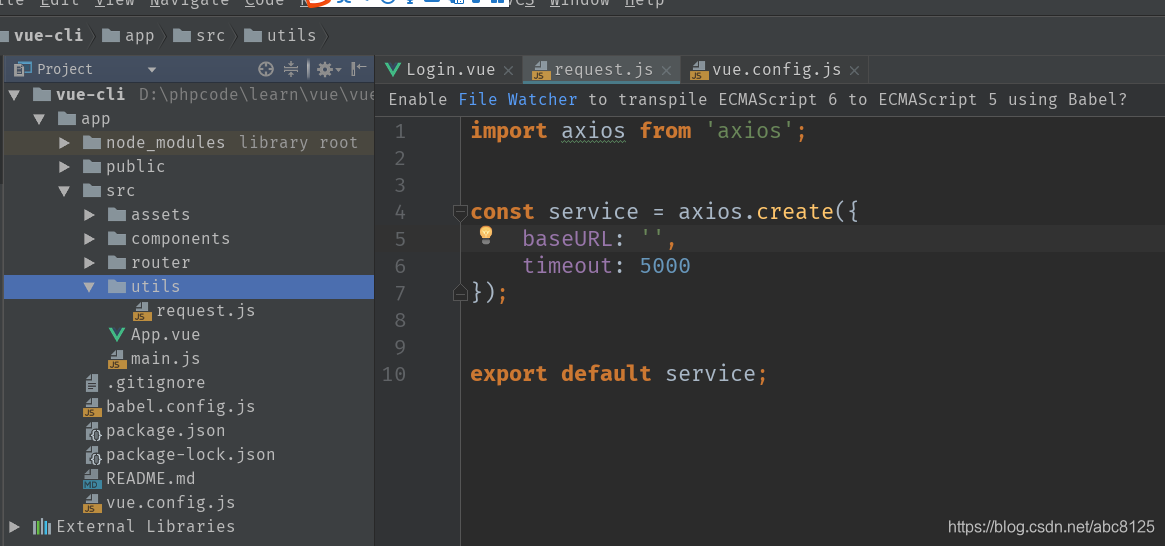The width and height of the screenshot is (1165, 546).
Task: Click the timeout value 5000
Action: tap(665, 266)
